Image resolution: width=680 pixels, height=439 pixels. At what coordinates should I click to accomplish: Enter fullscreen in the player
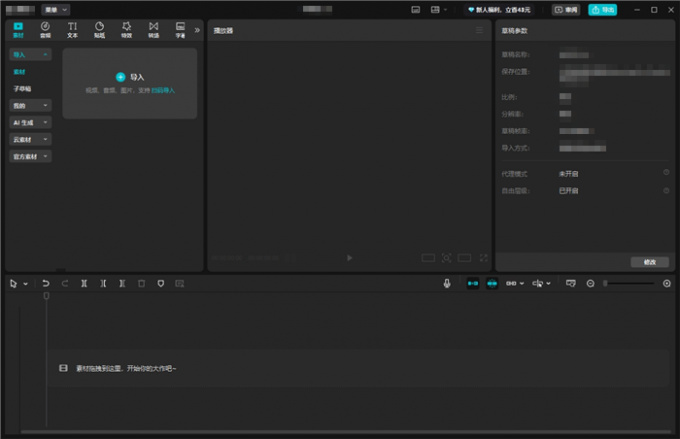click(x=484, y=258)
